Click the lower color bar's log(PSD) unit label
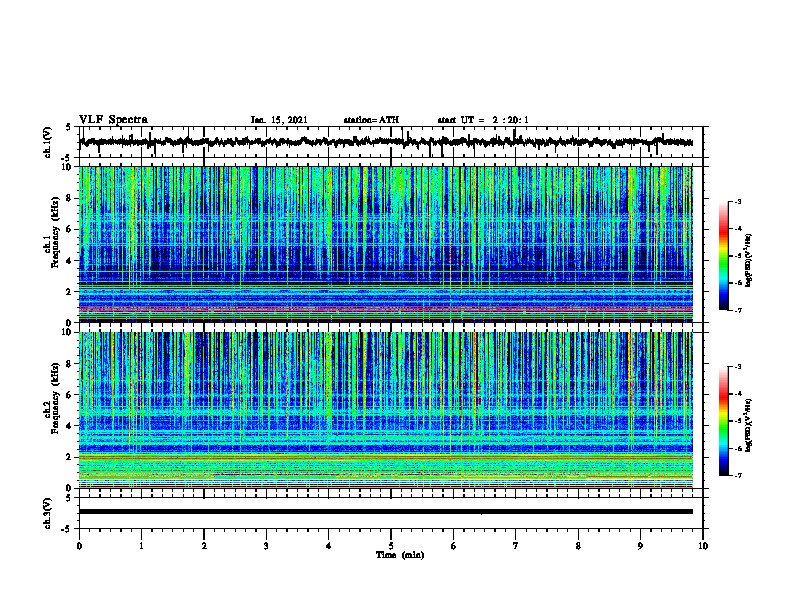This screenshot has width=792, height=612. tap(749, 425)
